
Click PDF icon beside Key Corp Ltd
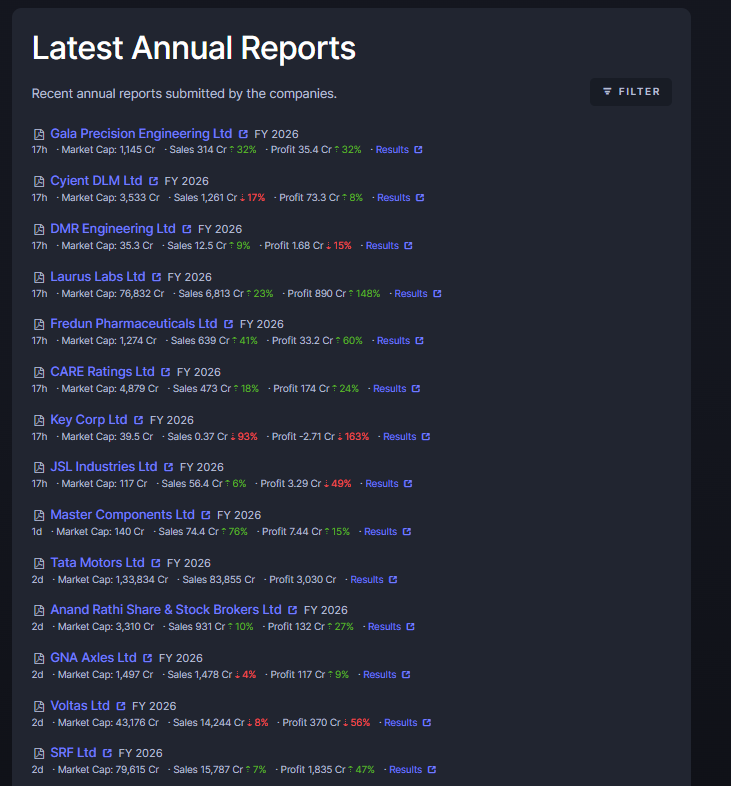coord(39,421)
